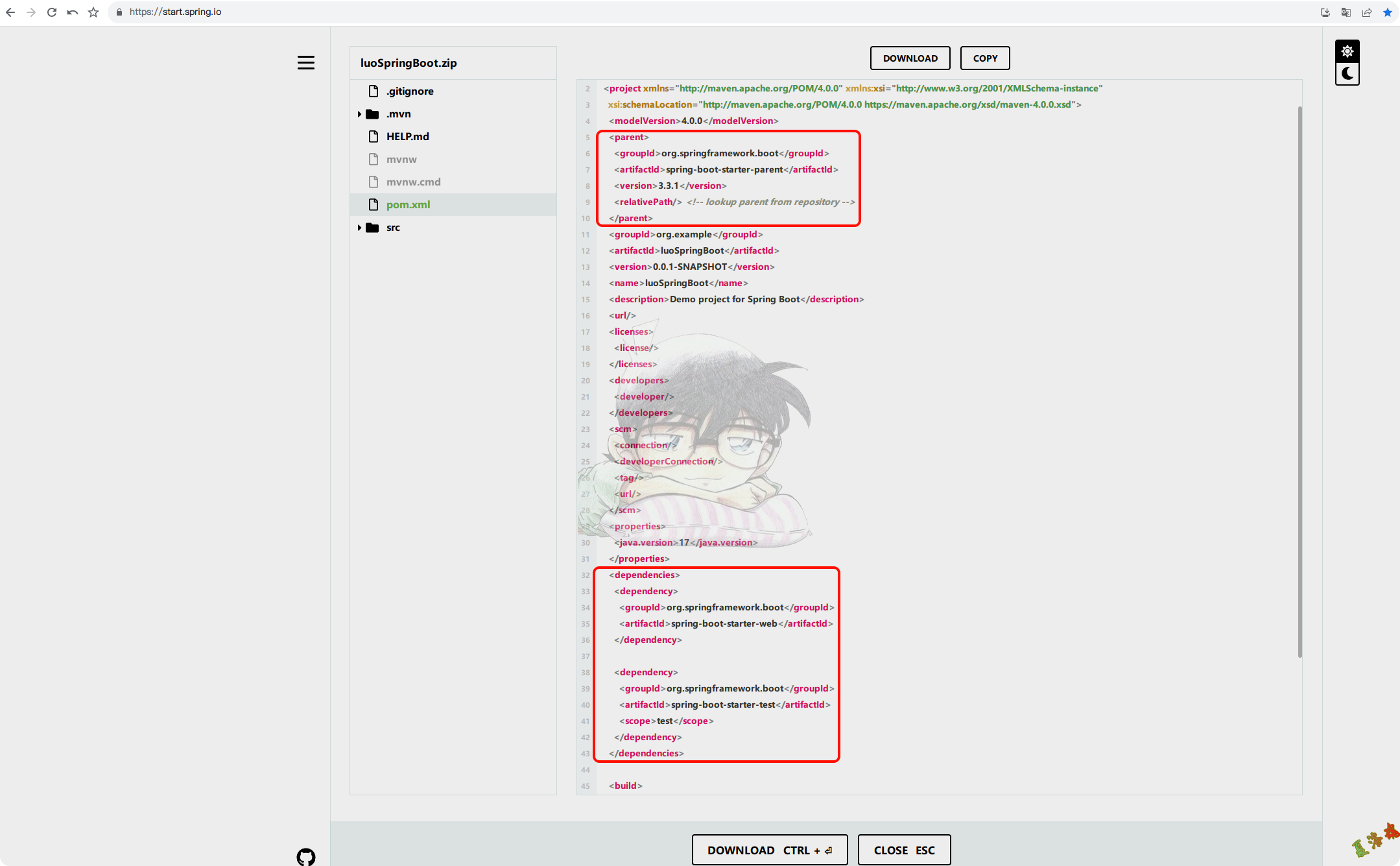This screenshot has height=866, width=1400.
Task: Click the name luoSpringBoot line
Action: [678, 283]
